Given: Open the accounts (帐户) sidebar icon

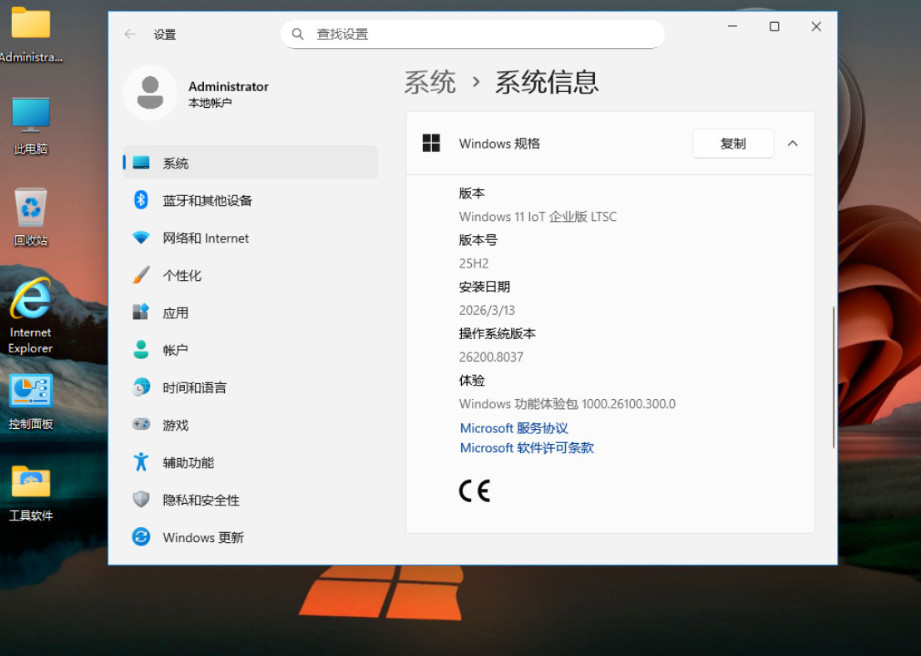Looking at the screenshot, I should (141, 350).
